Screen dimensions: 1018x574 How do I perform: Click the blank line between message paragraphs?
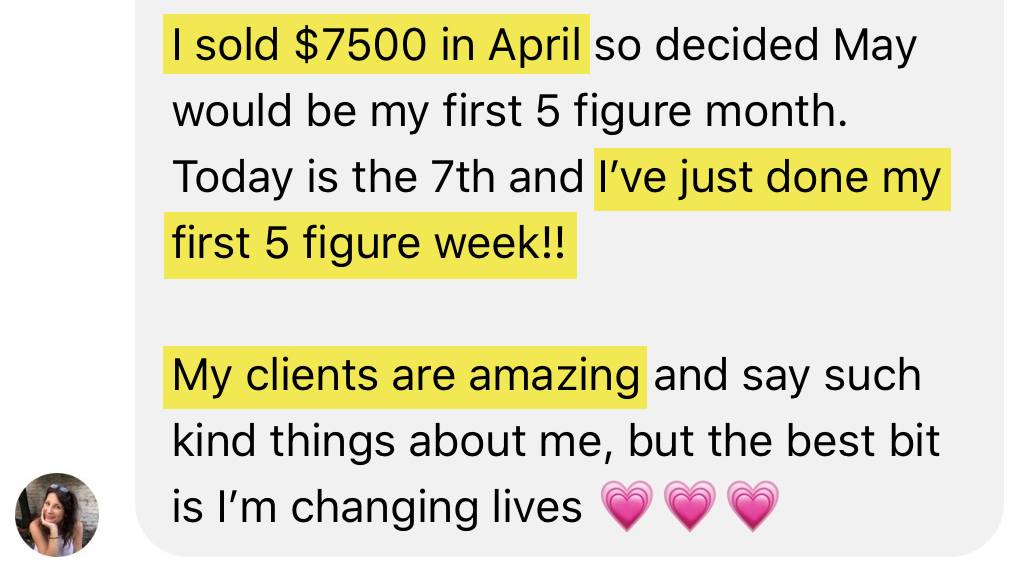point(560,309)
